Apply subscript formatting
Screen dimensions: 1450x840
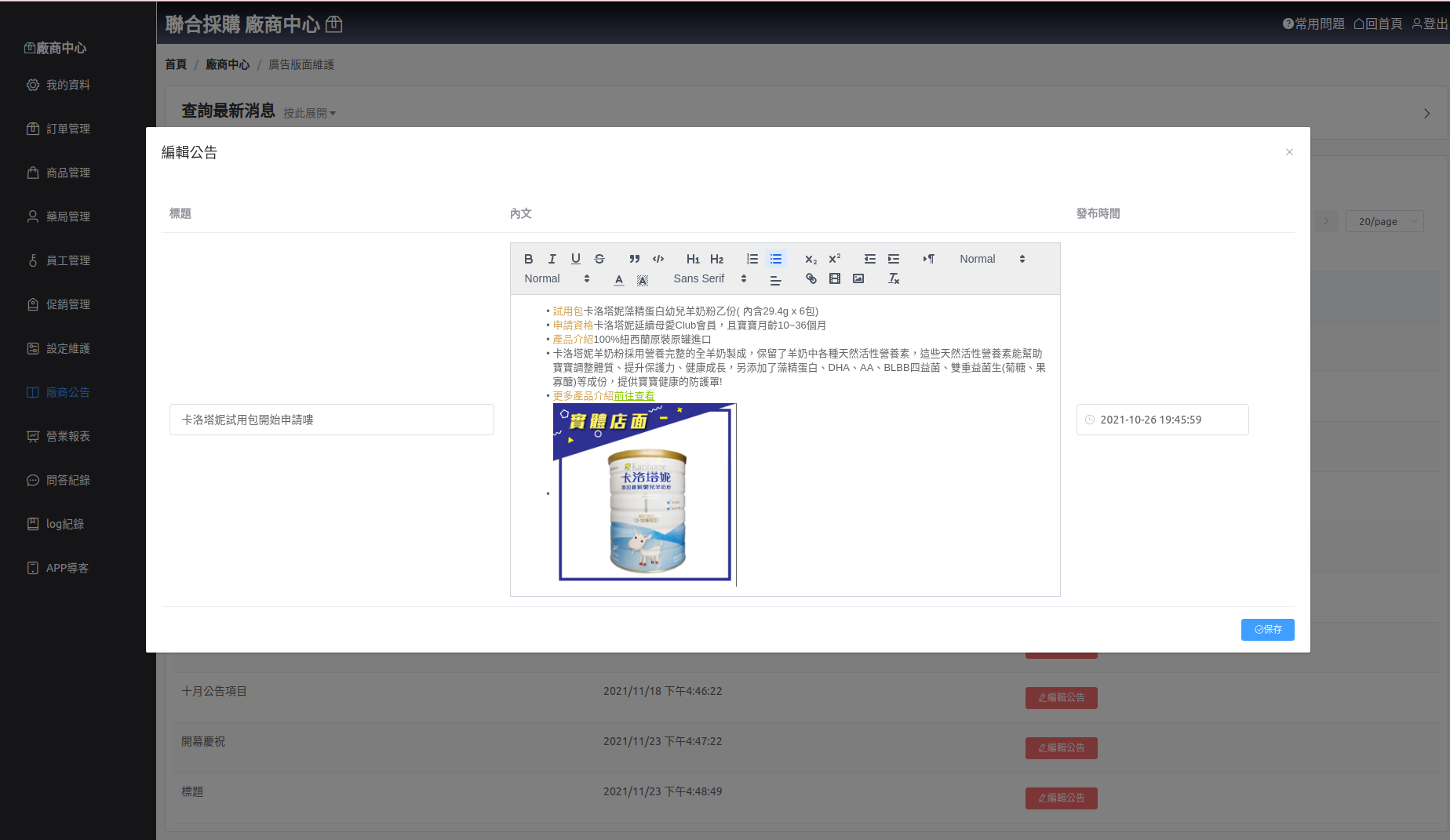point(811,259)
